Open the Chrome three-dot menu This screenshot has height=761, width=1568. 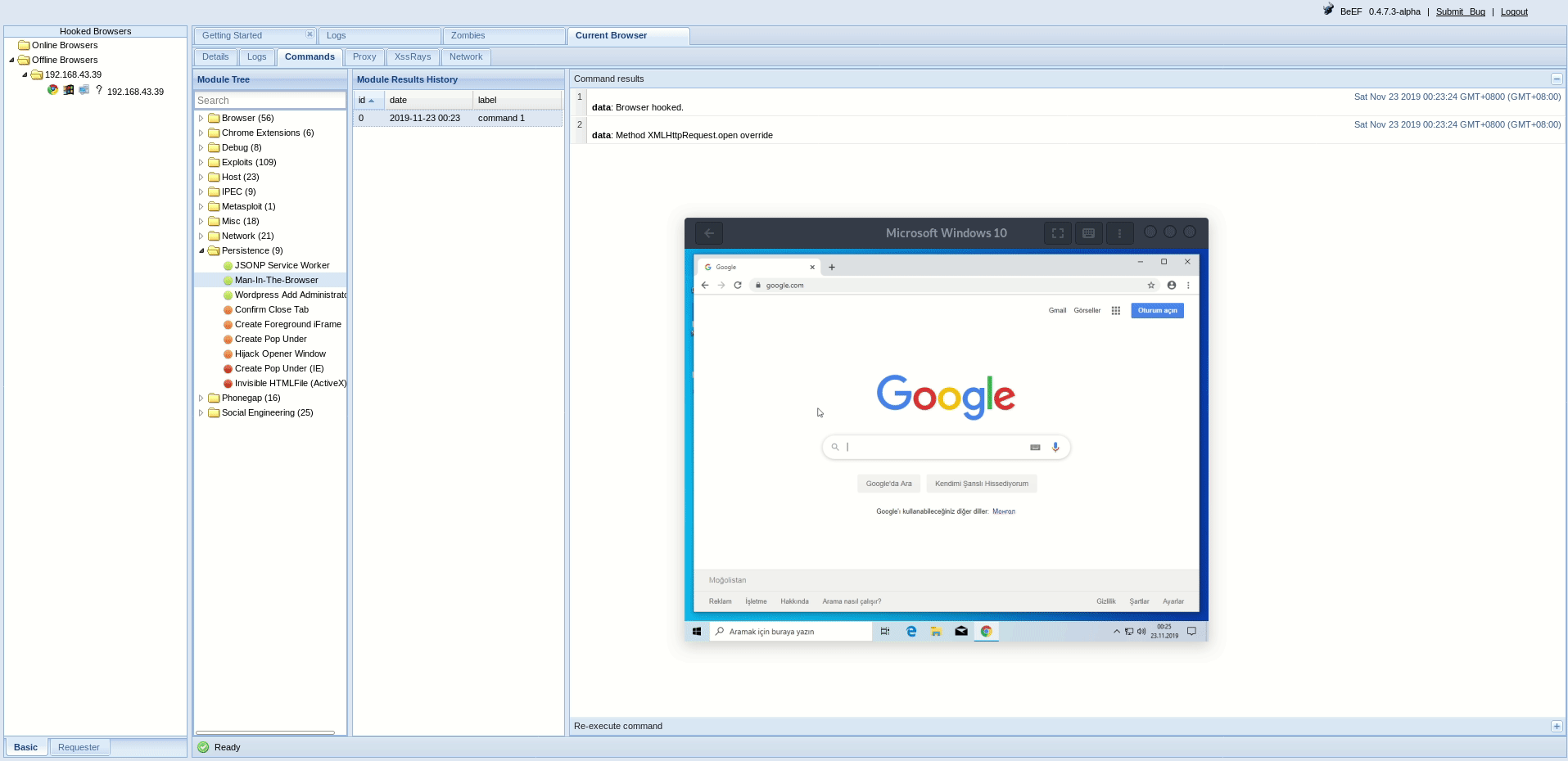tap(1188, 285)
